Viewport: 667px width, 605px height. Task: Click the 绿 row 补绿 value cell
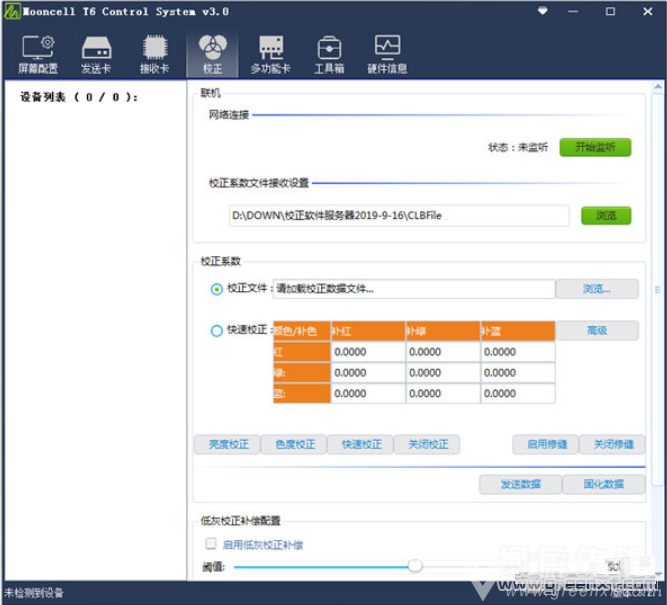point(443,373)
